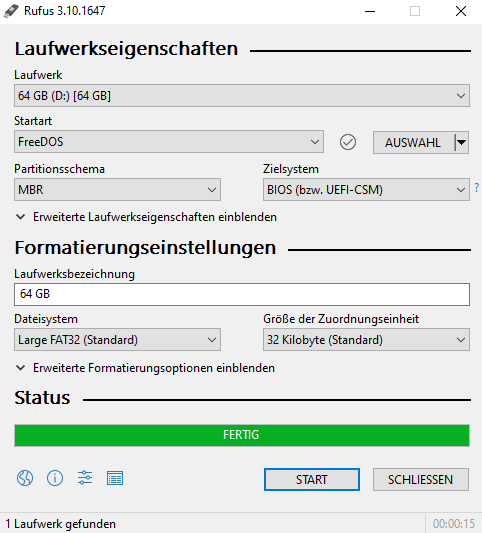Open the settings sliders icon
This screenshot has height=533, width=482.
(85, 478)
